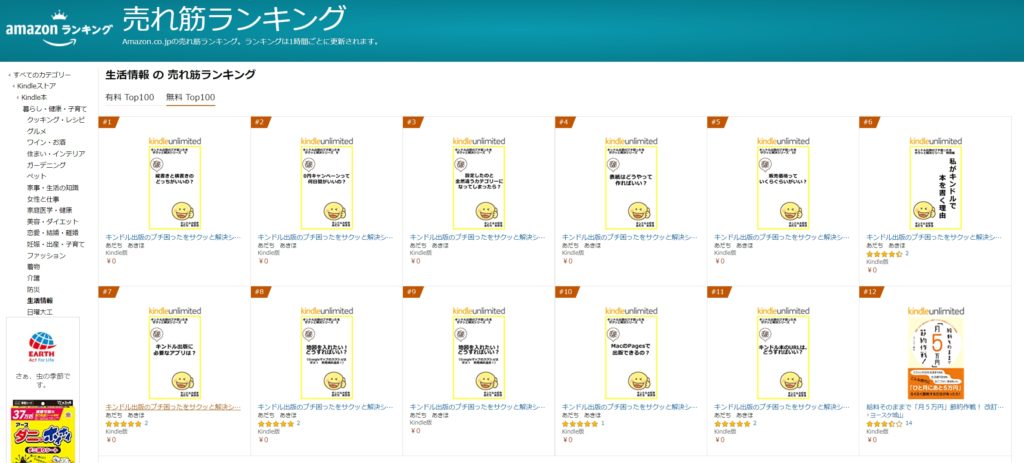
Task: Click title link of book #7
Action: tap(172, 407)
